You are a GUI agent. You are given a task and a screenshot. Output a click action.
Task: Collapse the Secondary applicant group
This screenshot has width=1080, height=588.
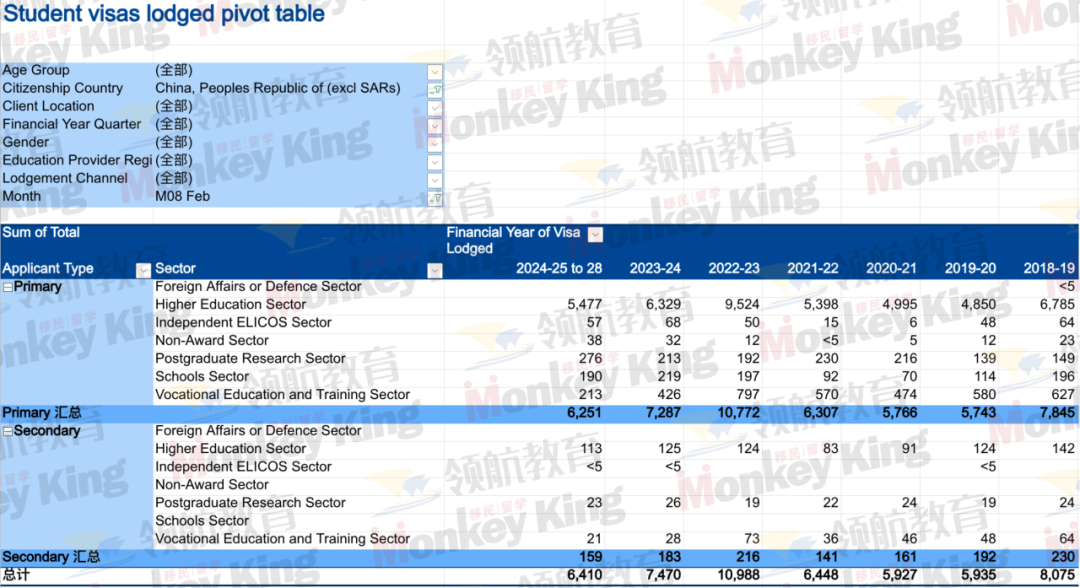8,432
